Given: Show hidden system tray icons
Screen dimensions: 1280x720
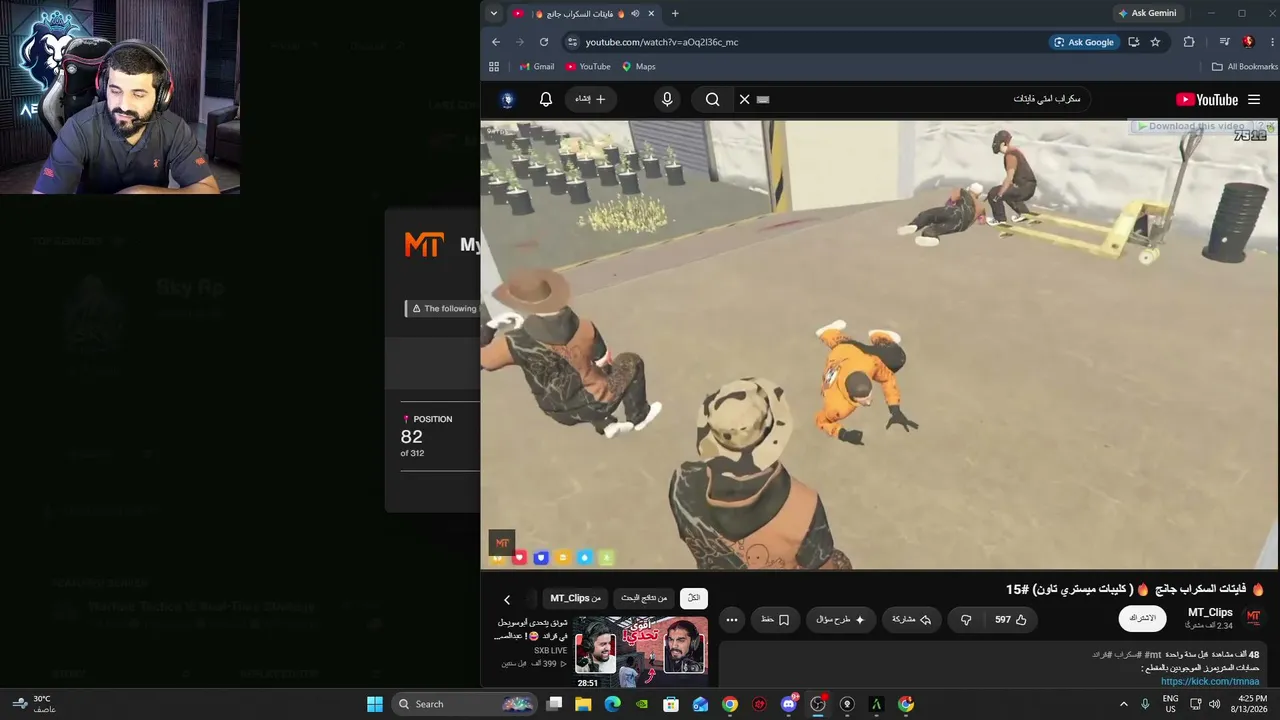Looking at the screenshot, I should click(x=1124, y=704).
